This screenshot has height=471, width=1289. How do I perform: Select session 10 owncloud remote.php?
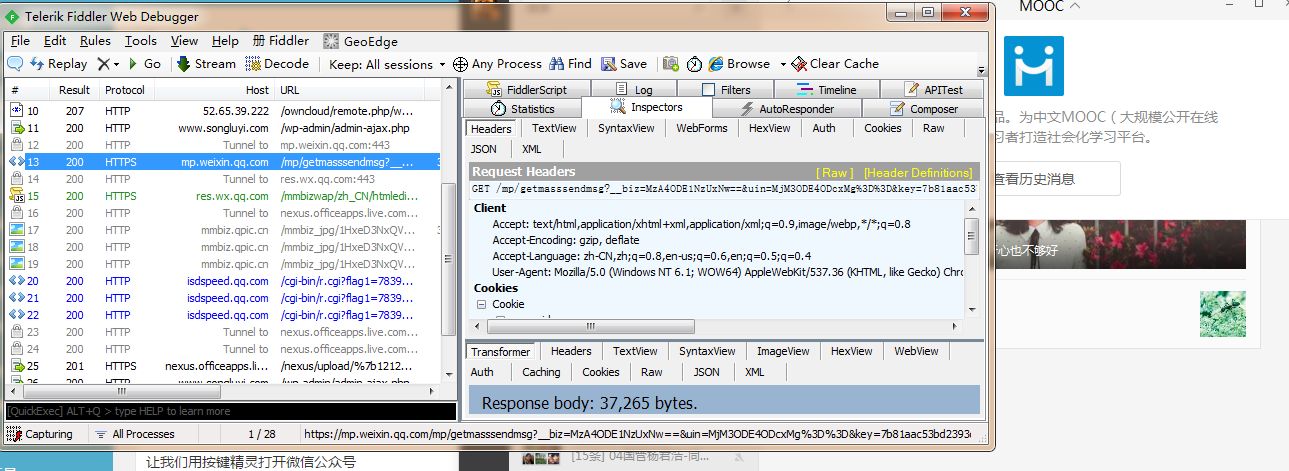225,111
